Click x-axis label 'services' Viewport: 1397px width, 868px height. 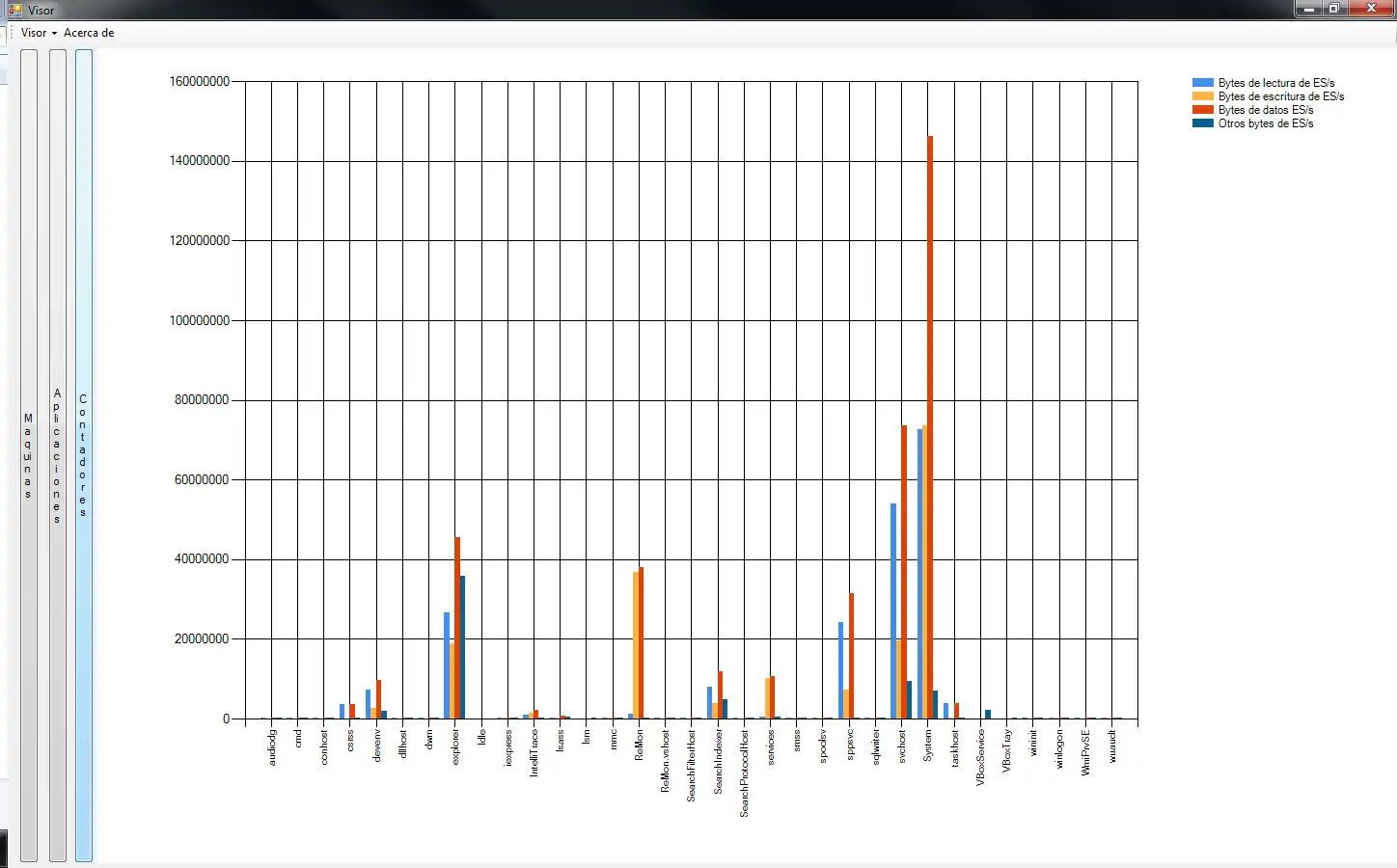pyautogui.click(x=771, y=747)
